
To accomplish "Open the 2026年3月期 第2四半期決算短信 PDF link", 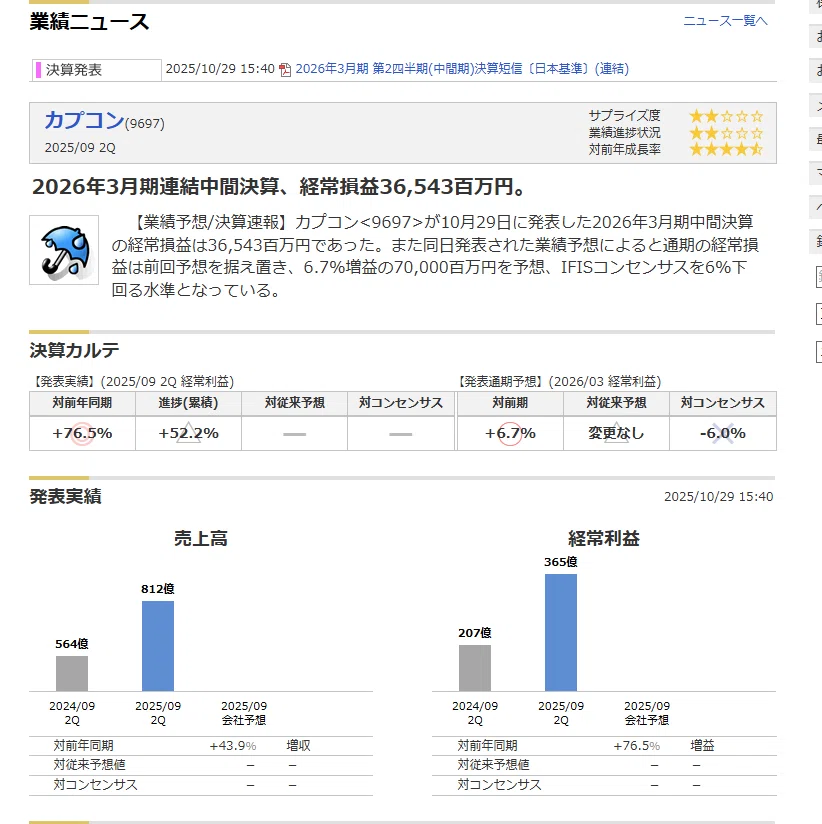I will click(x=462, y=69).
